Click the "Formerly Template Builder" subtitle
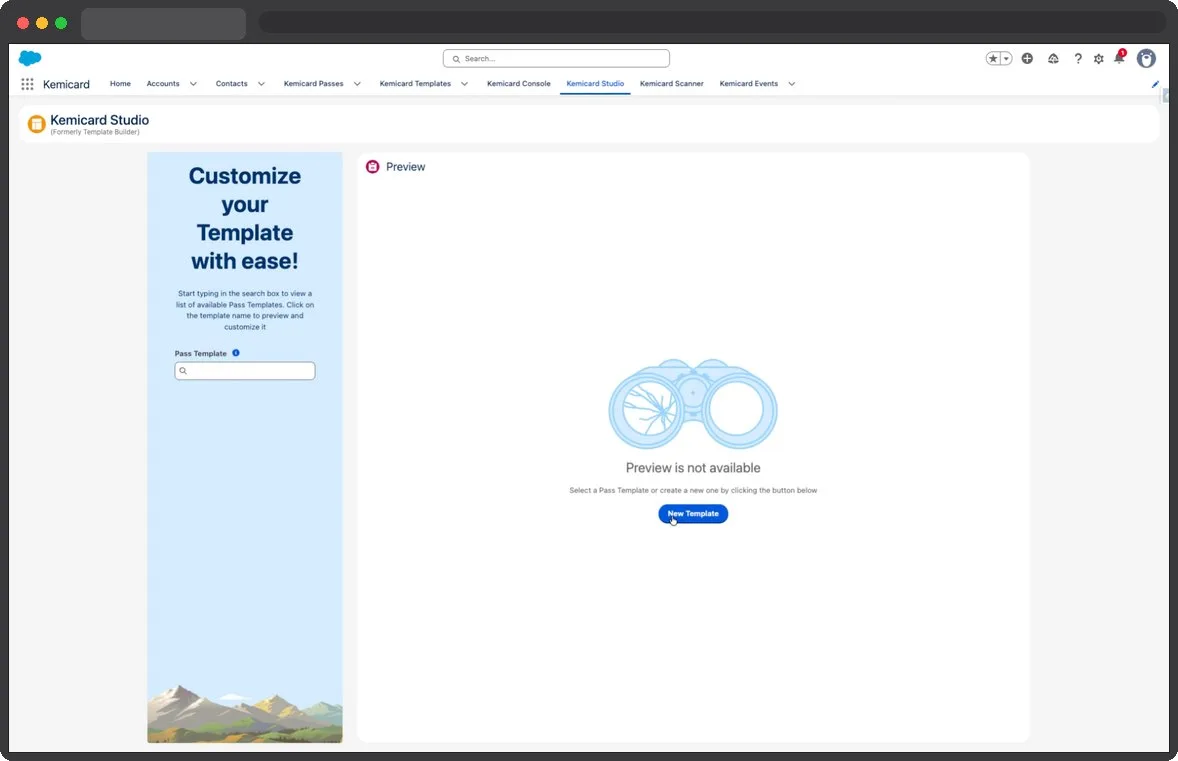The height and width of the screenshot is (761, 1178). [95, 132]
